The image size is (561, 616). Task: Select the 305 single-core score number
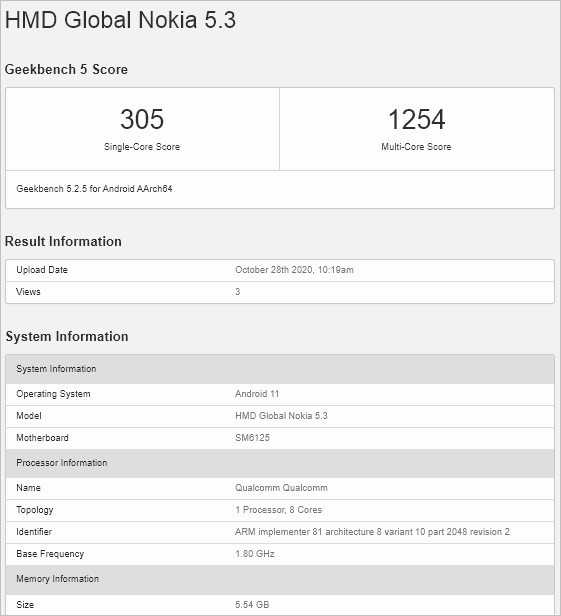click(x=142, y=119)
